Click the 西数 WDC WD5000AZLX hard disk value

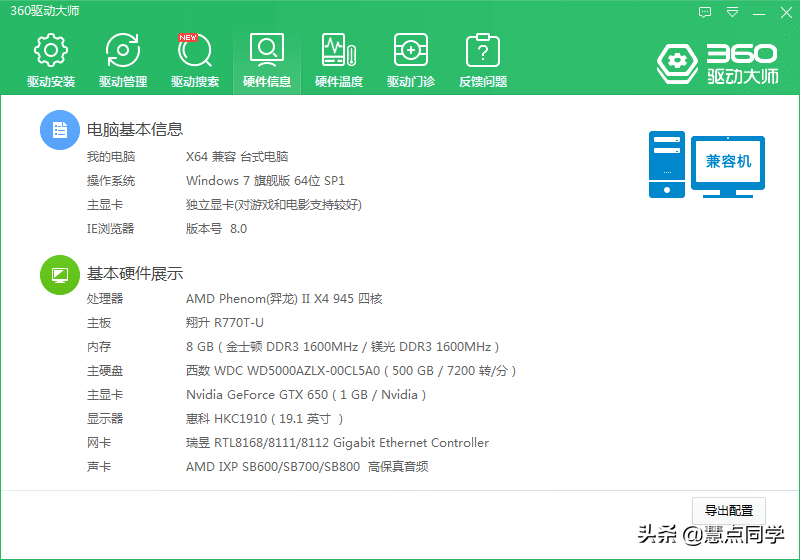click(351, 371)
